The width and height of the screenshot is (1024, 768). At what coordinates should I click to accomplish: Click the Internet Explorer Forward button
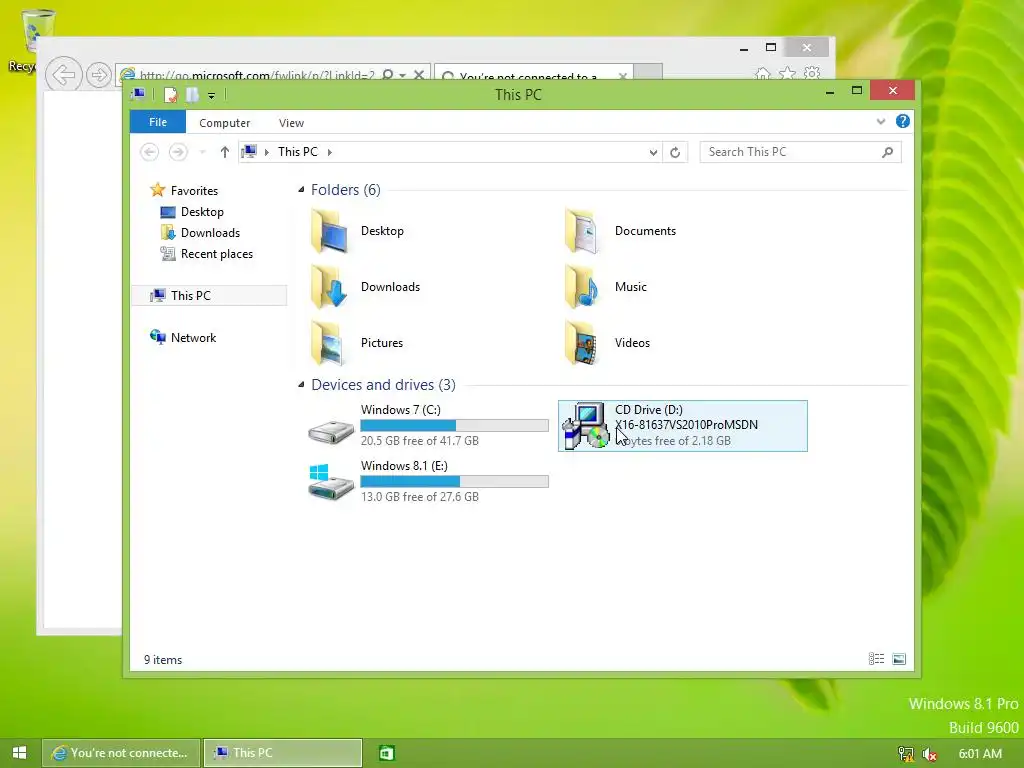tap(99, 74)
